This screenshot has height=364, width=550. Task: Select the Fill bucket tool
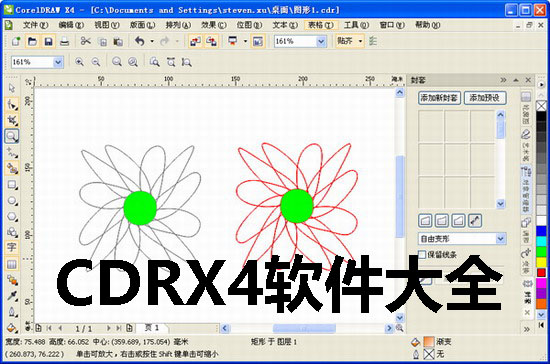[x=12, y=327]
